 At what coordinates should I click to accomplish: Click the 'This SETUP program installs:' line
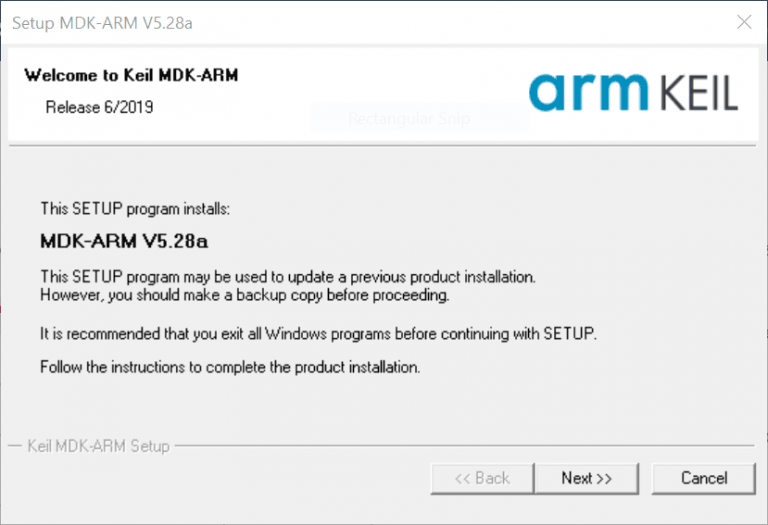tap(135, 209)
